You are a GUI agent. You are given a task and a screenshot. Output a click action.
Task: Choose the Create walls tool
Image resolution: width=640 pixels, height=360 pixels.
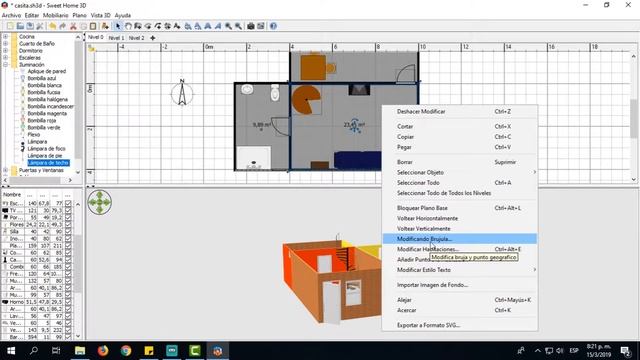pyautogui.click(x=138, y=26)
